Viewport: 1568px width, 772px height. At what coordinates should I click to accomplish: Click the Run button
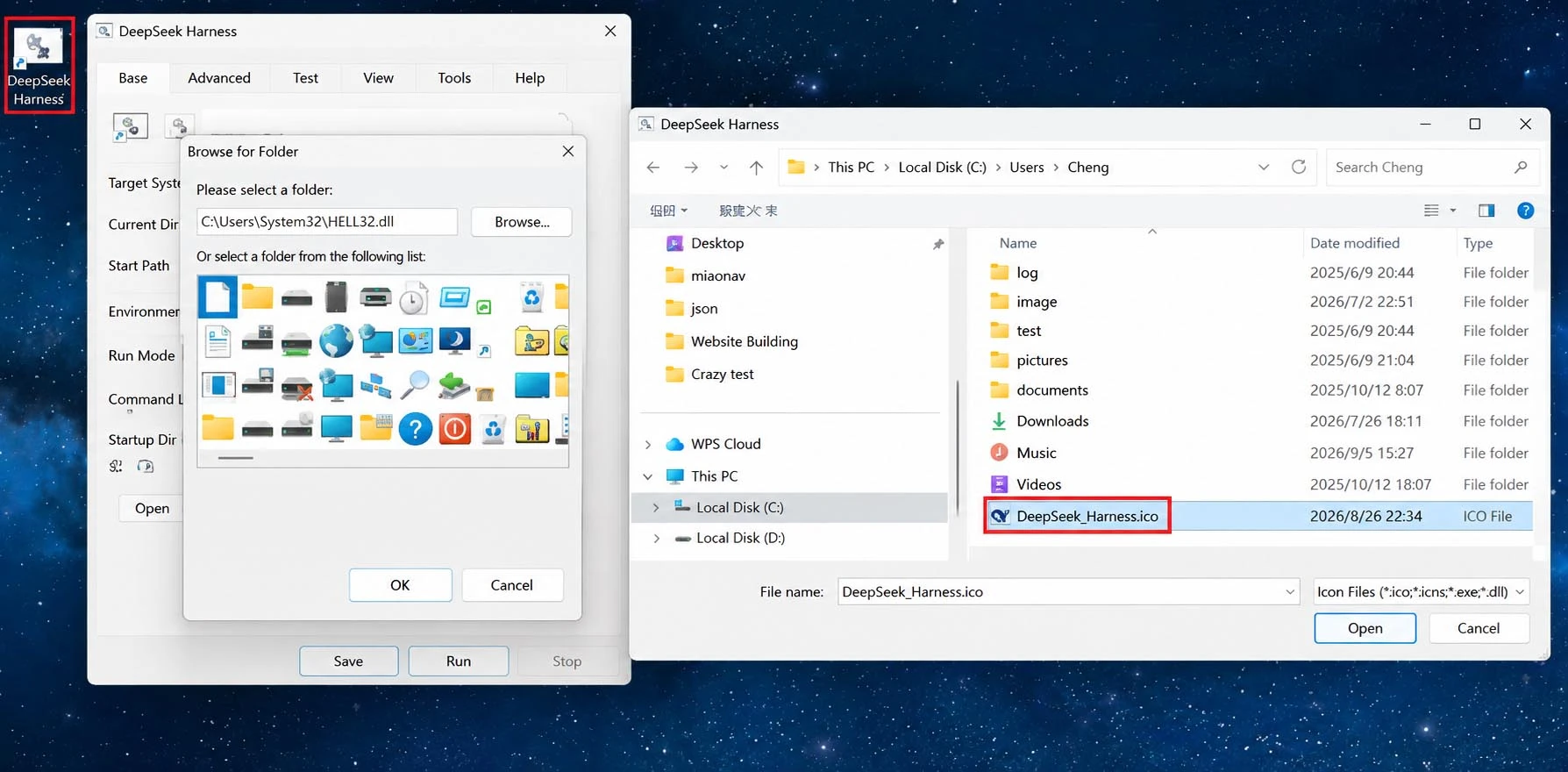pos(459,661)
